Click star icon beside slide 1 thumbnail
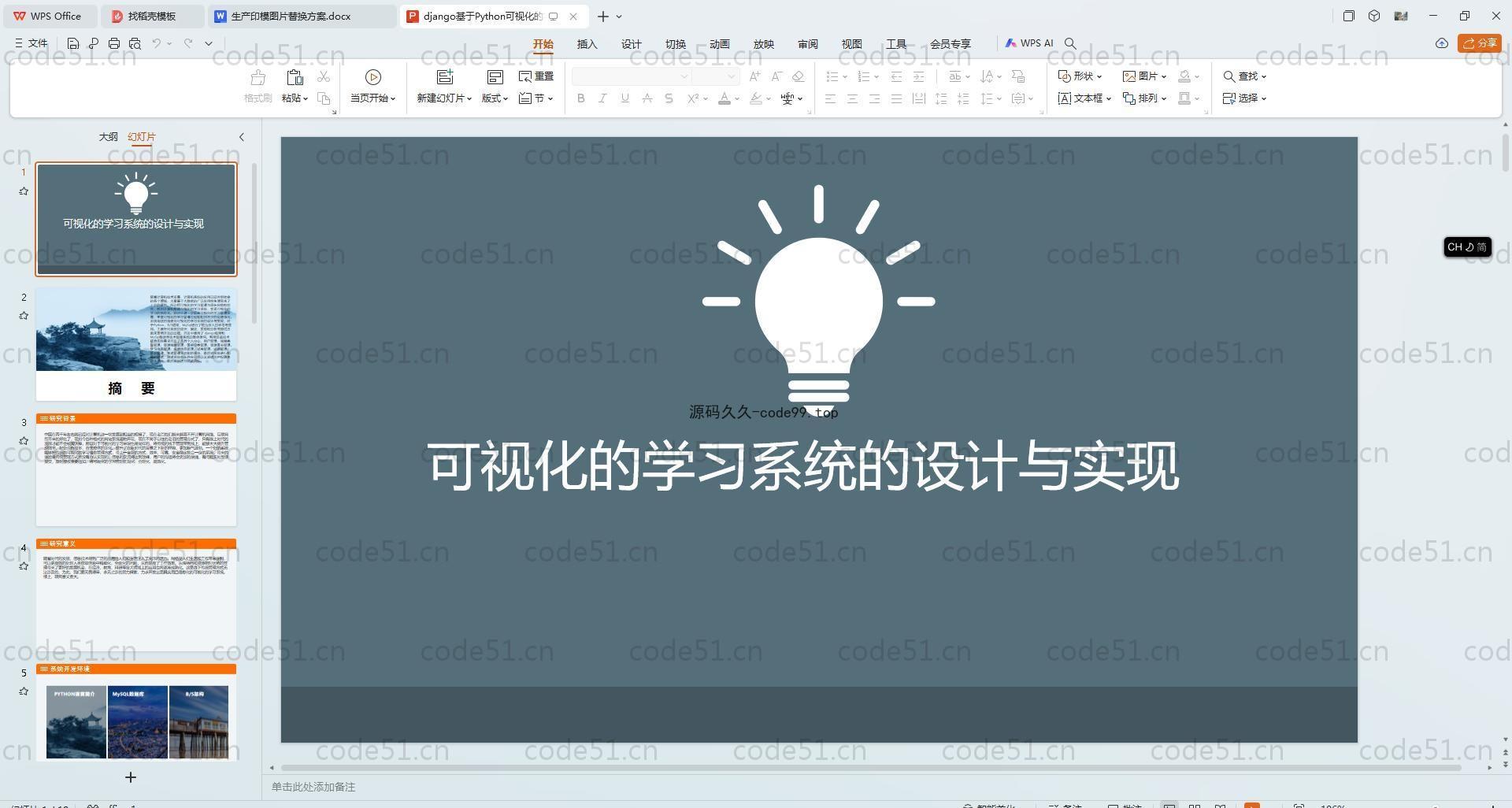The image size is (1512, 808). pos(24,191)
